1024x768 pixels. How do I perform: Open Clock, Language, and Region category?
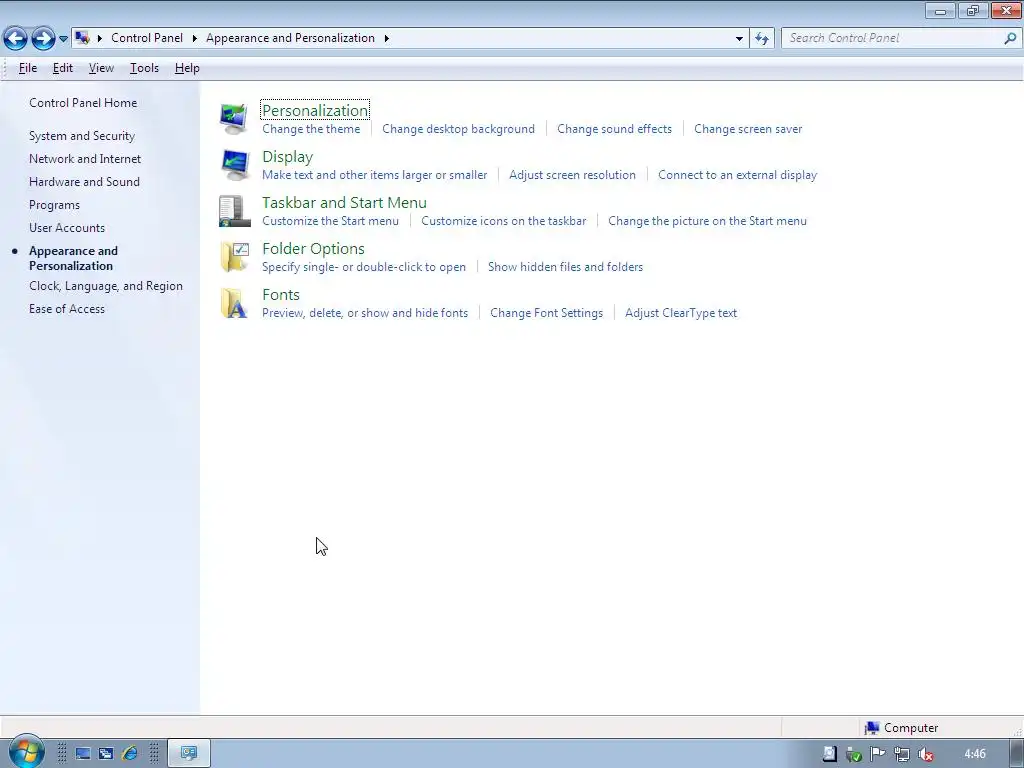coord(106,286)
